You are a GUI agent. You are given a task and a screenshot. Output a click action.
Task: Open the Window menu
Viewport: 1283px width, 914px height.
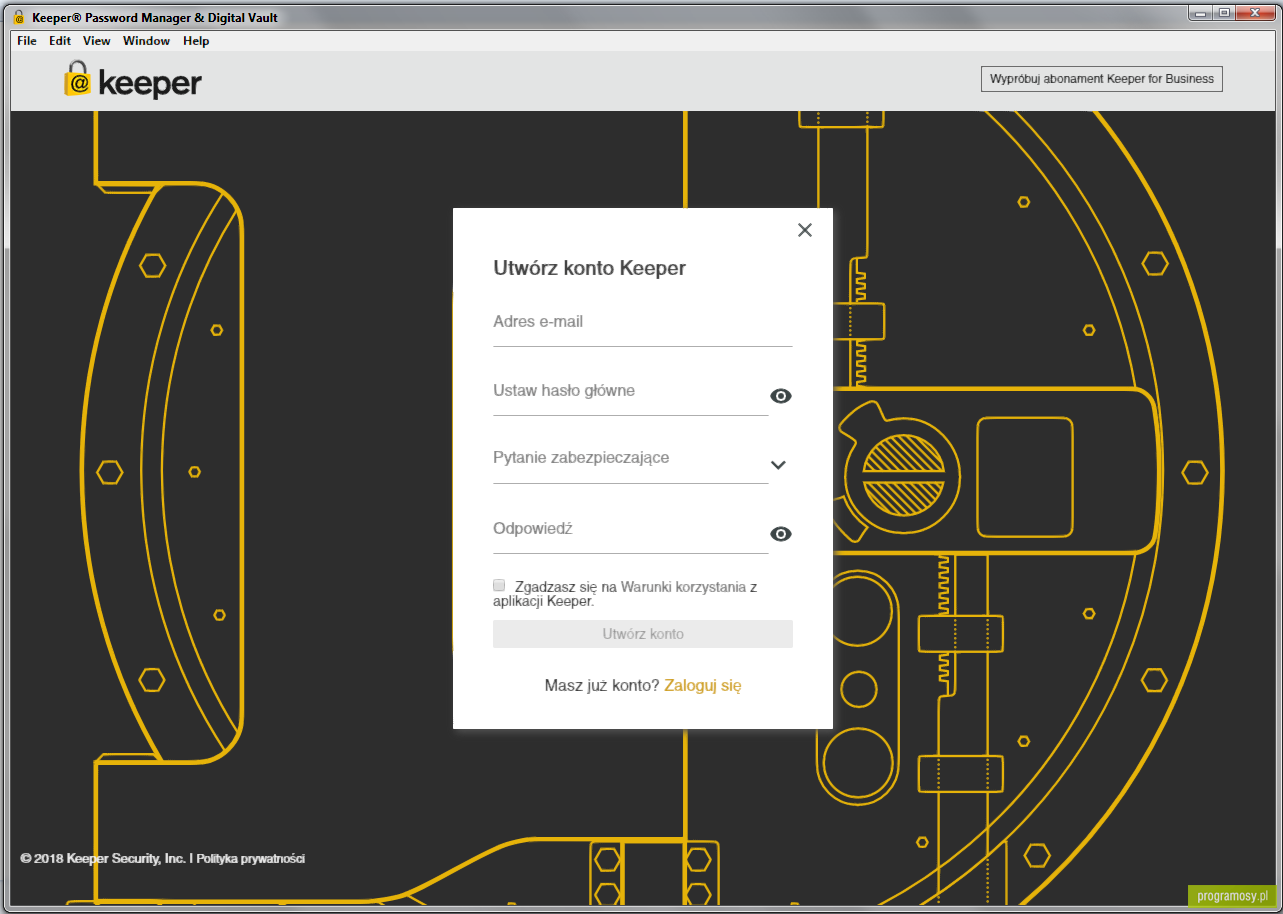[x=147, y=41]
